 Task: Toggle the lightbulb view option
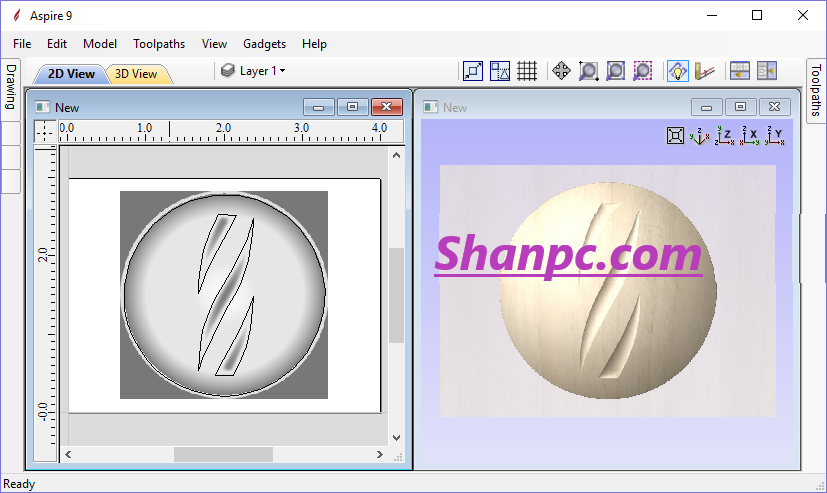pos(677,71)
